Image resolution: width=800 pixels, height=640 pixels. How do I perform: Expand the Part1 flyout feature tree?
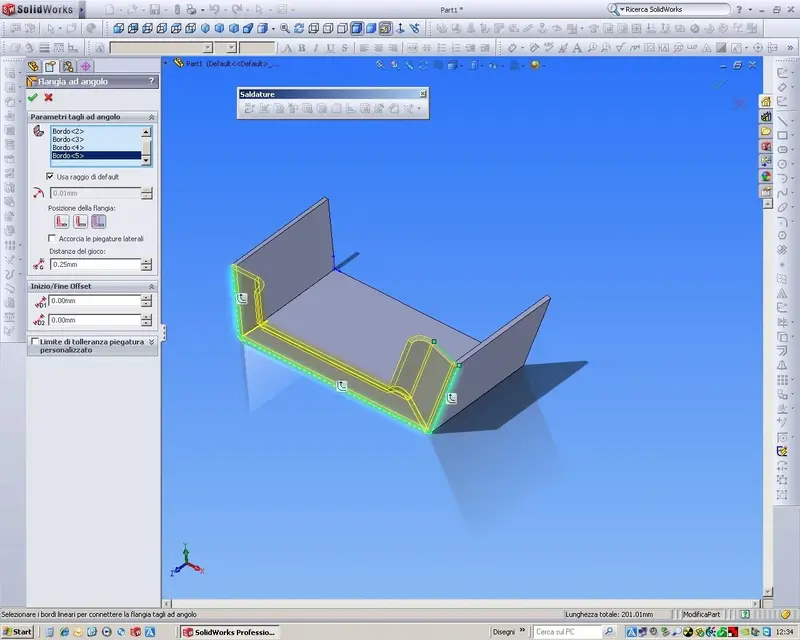click(x=165, y=63)
